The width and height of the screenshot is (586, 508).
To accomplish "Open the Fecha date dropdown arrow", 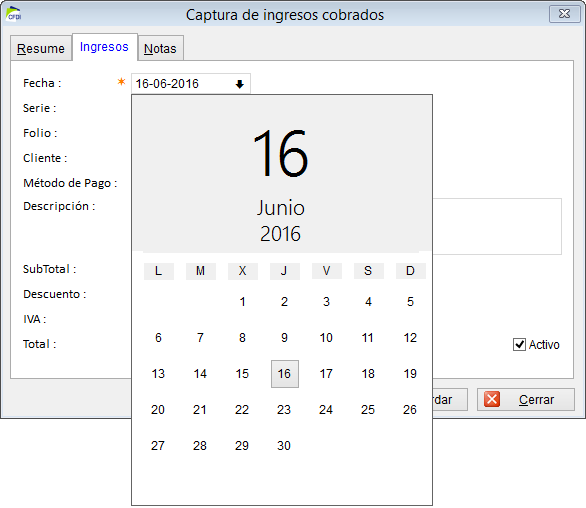I will pos(240,84).
